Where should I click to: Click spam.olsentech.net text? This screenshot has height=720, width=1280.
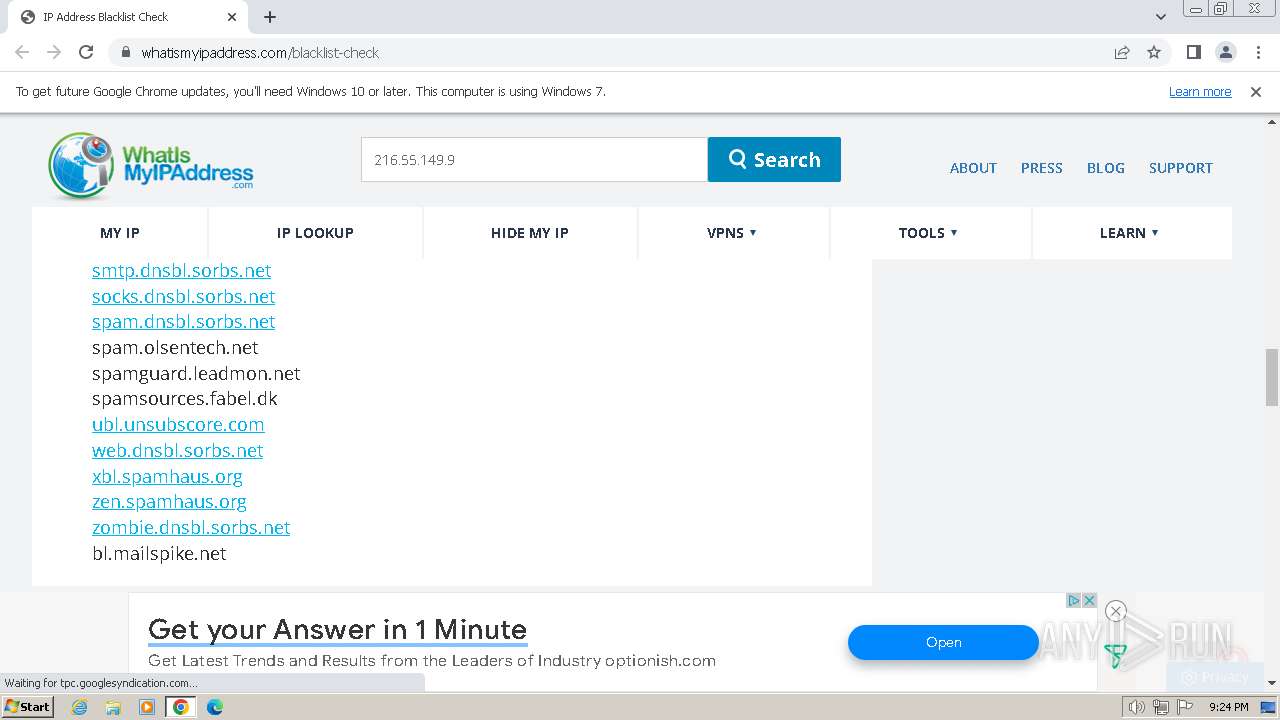click(x=175, y=348)
